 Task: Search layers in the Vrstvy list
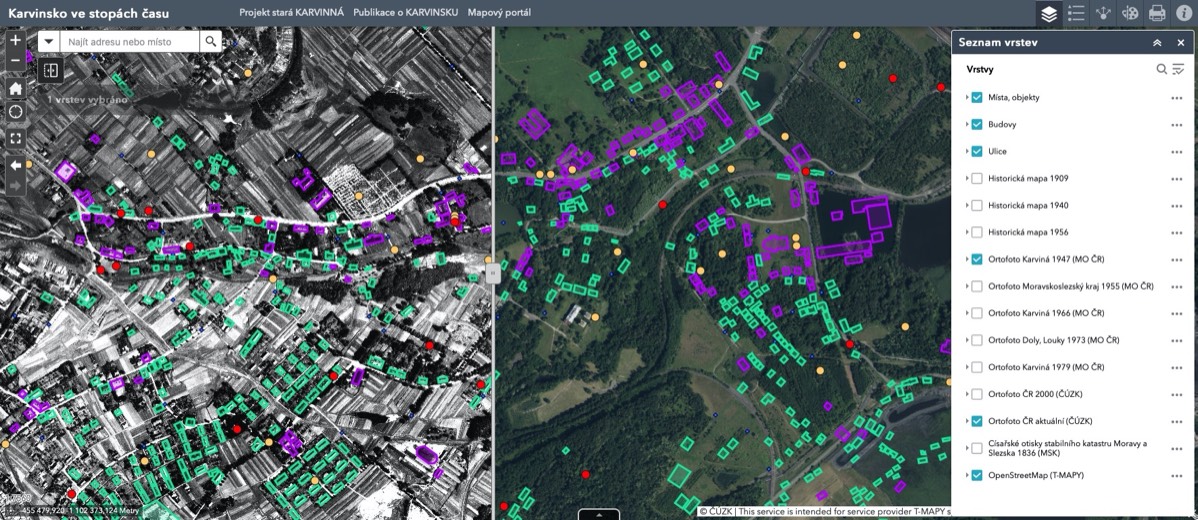click(1161, 69)
